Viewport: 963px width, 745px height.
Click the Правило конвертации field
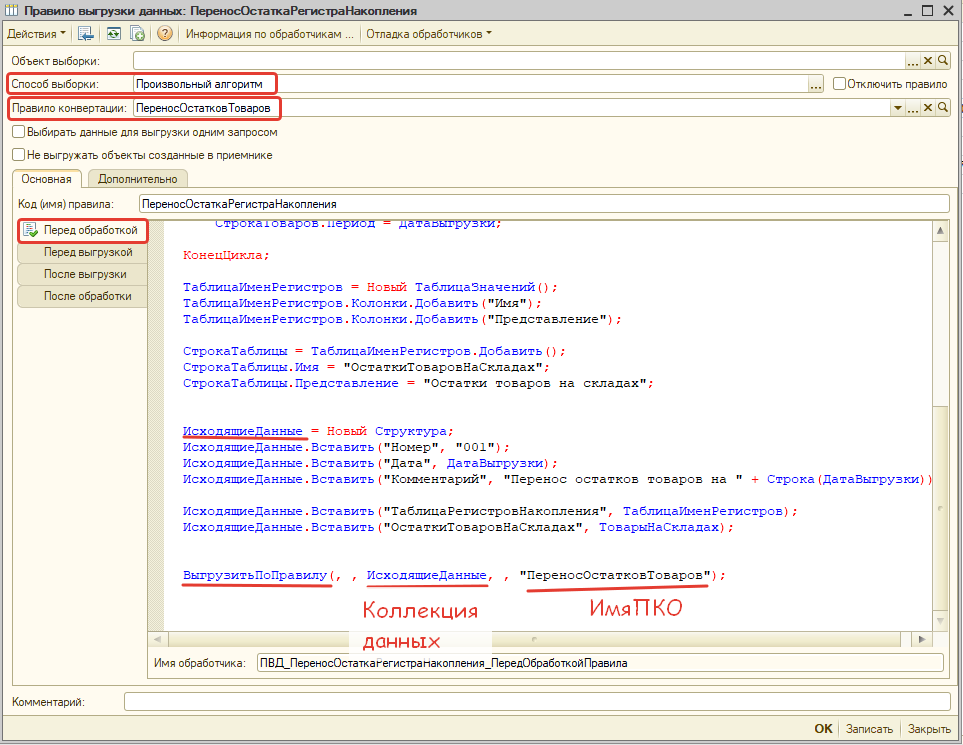coord(511,108)
